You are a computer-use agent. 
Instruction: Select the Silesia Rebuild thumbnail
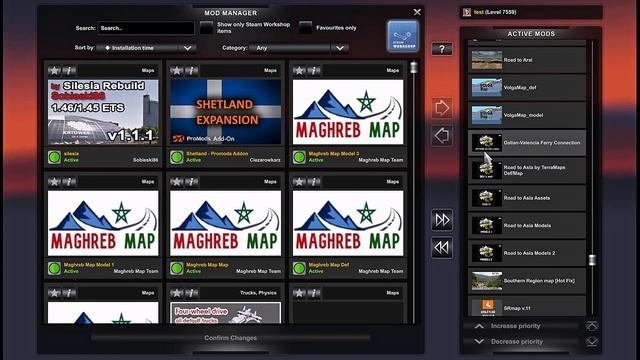(103, 112)
